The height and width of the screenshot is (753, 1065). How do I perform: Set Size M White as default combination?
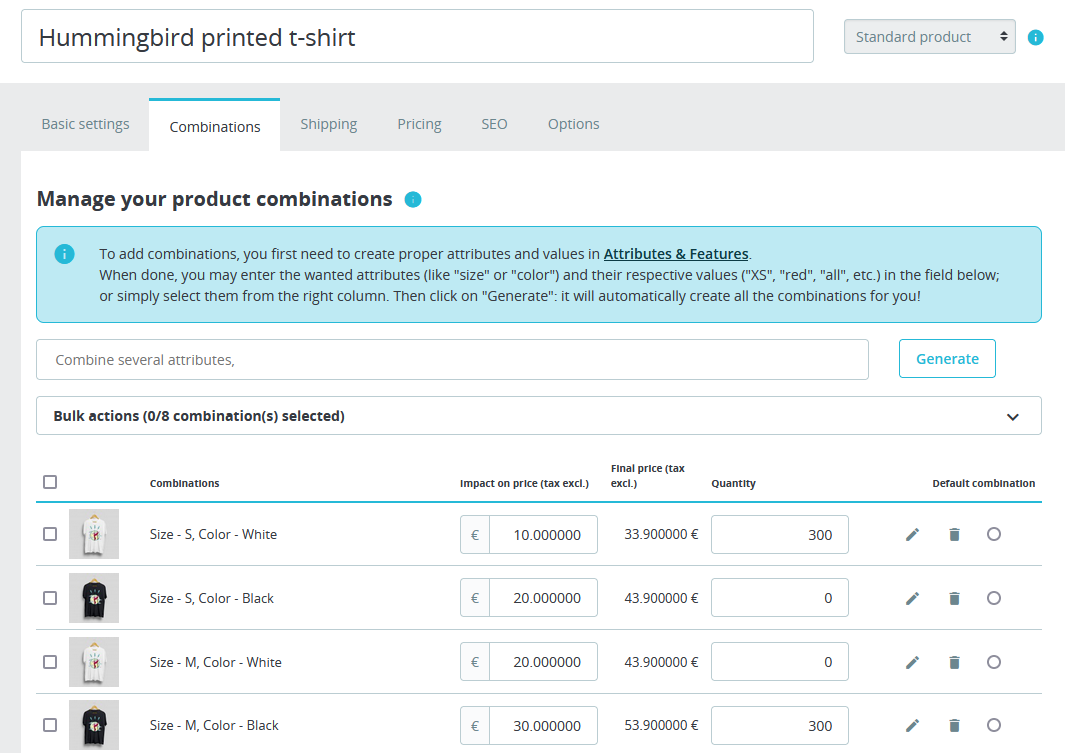coord(994,662)
